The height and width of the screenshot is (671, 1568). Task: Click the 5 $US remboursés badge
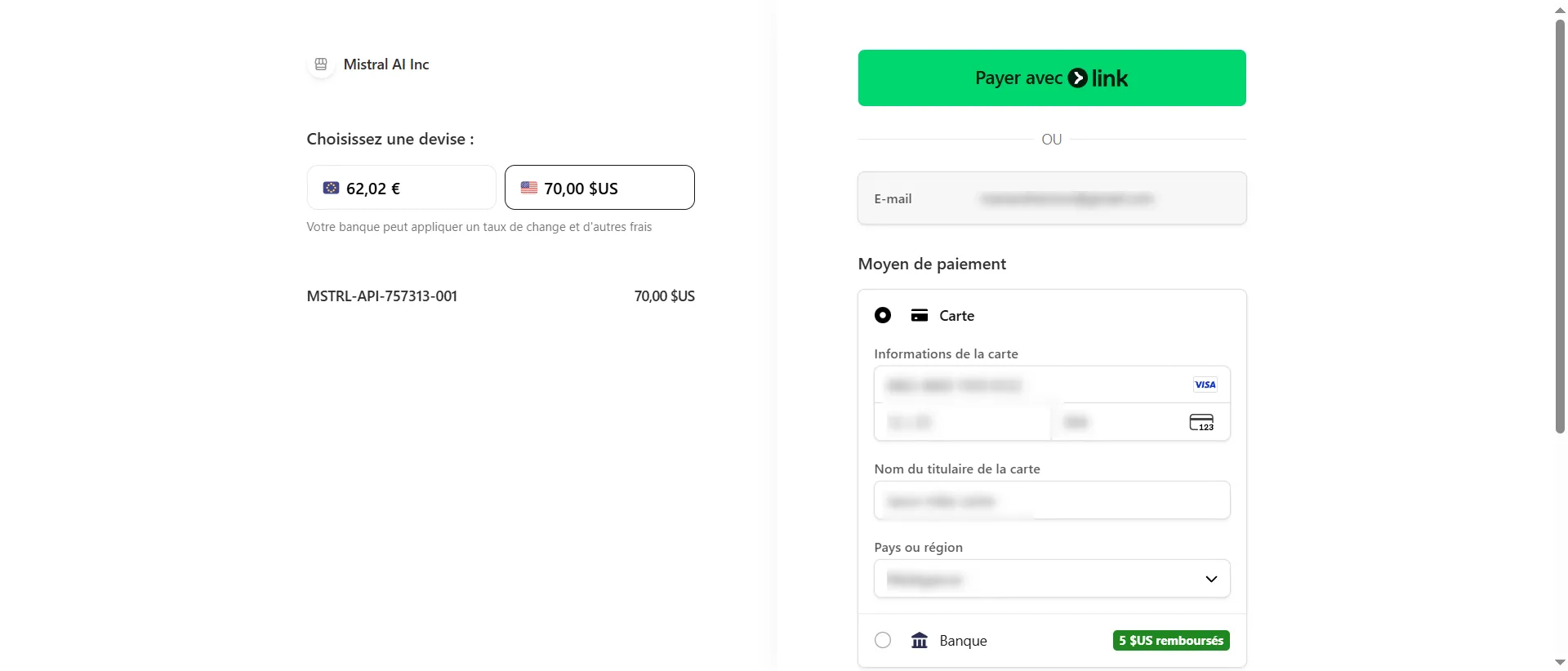[x=1171, y=641]
